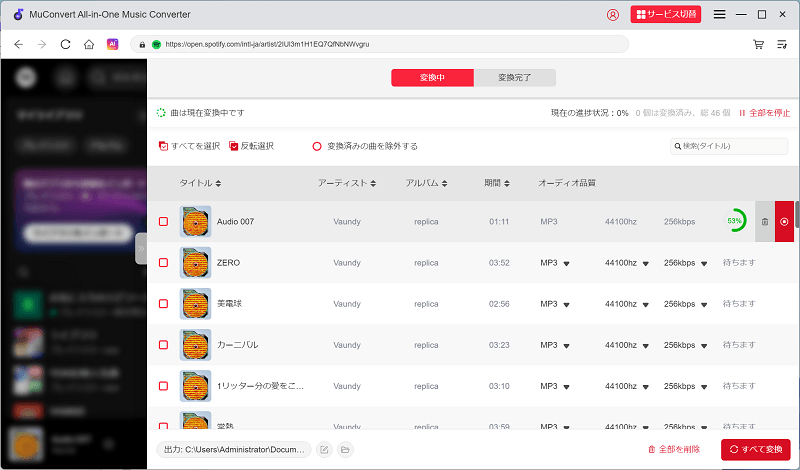The height and width of the screenshot is (470, 800).
Task: Click the Spotify site icon in address bar
Action: pos(157,44)
